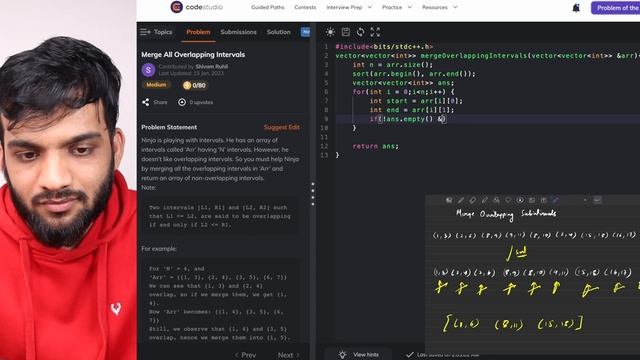Viewport: 640px width, 360px height.
Task: Click the 'Problem Statement' heading
Action: (x=169, y=127)
